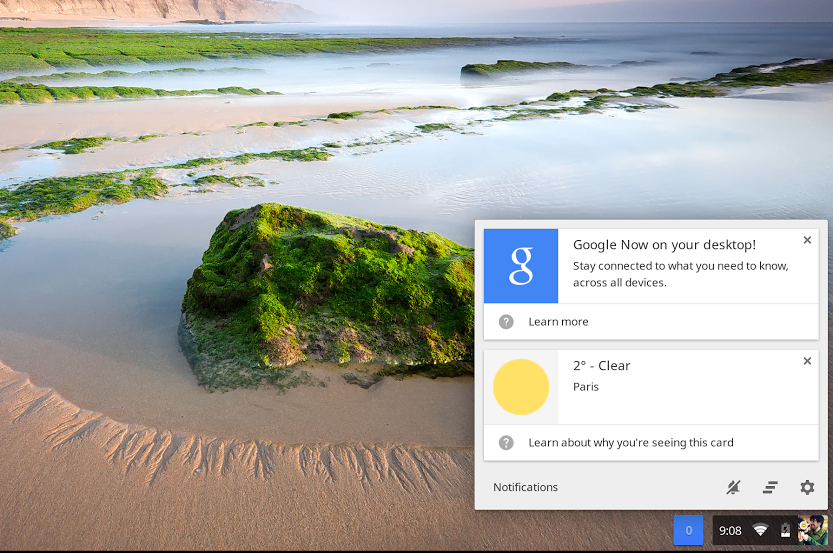Toggle Do Not Disturb crossed-bell icon
This screenshot has width=833, height=553.
point(733,488)
